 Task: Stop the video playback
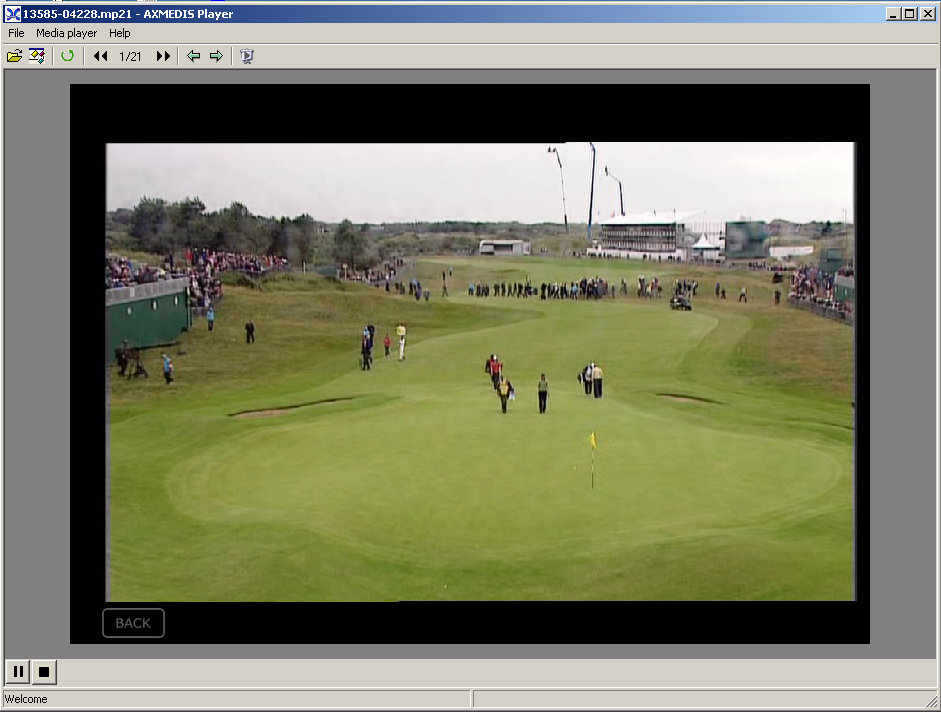click(44, 671)
